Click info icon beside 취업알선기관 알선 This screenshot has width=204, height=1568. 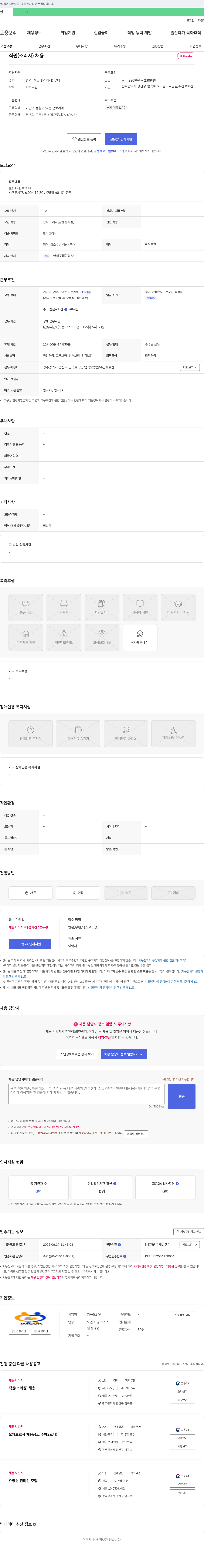(x=115, y=1183)
